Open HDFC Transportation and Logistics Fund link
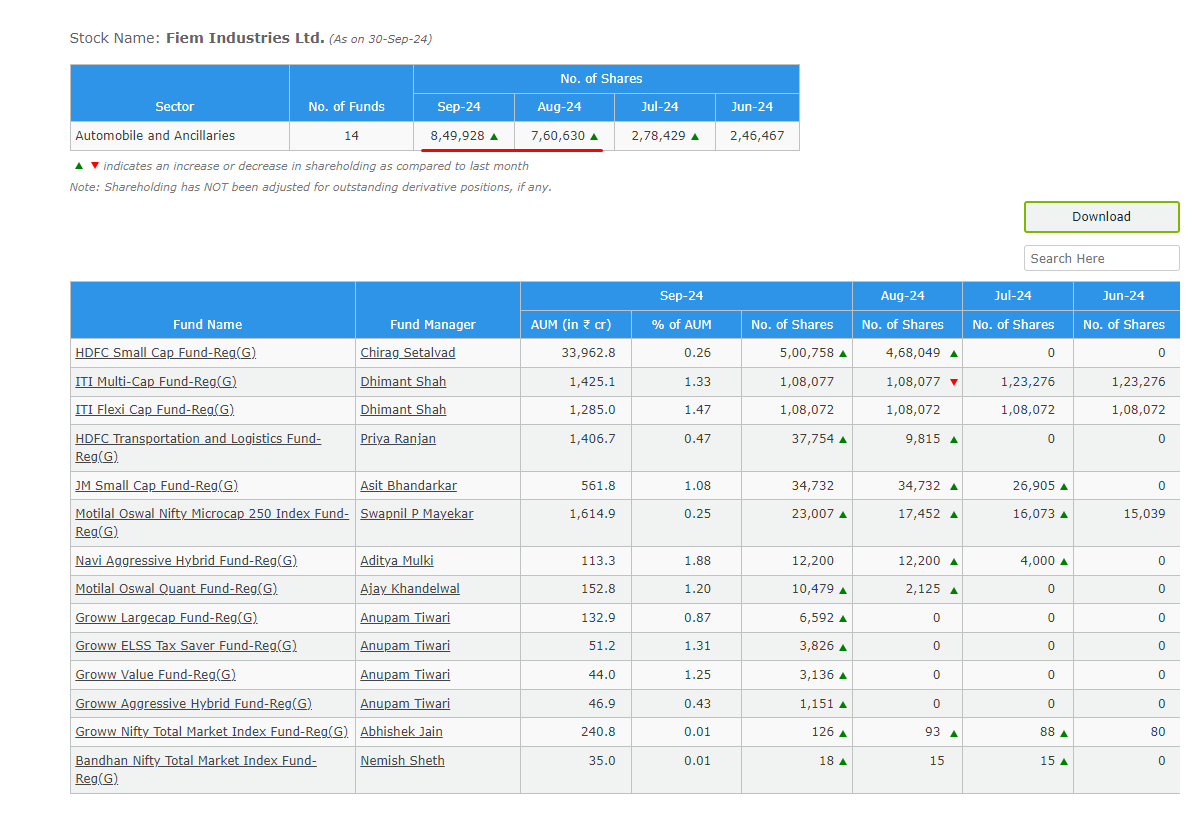Viewport: 1202px width, 813px height. click(198, 447)
